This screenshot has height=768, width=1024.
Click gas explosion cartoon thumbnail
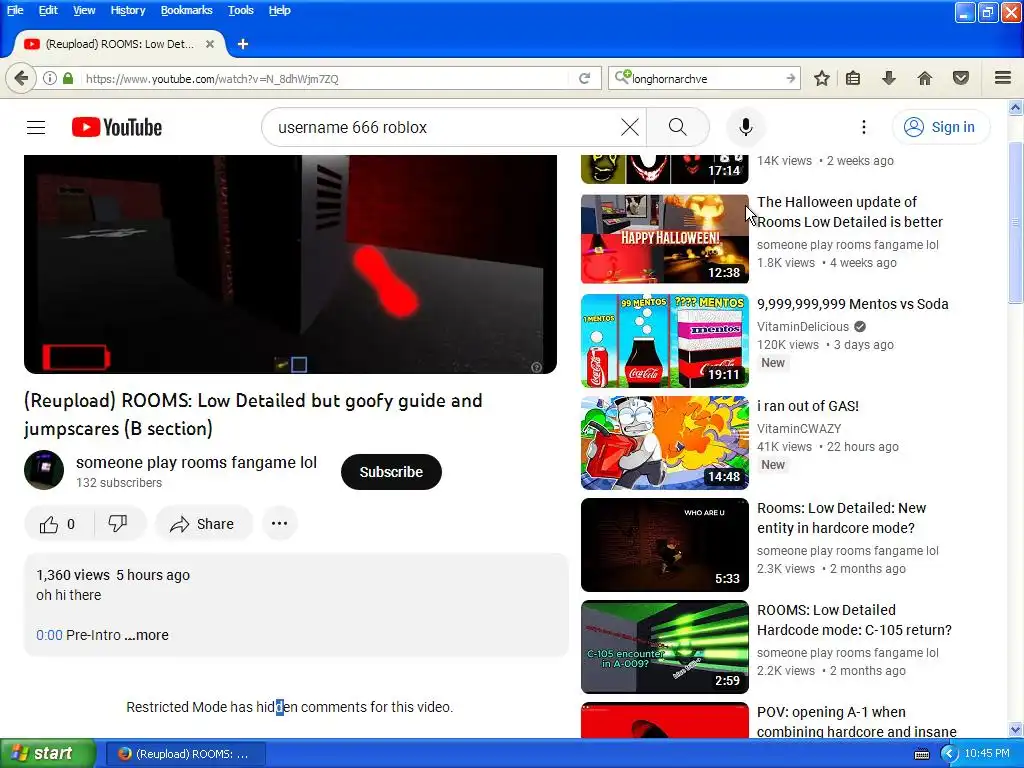pyautogui.click(x=665, y=443)
